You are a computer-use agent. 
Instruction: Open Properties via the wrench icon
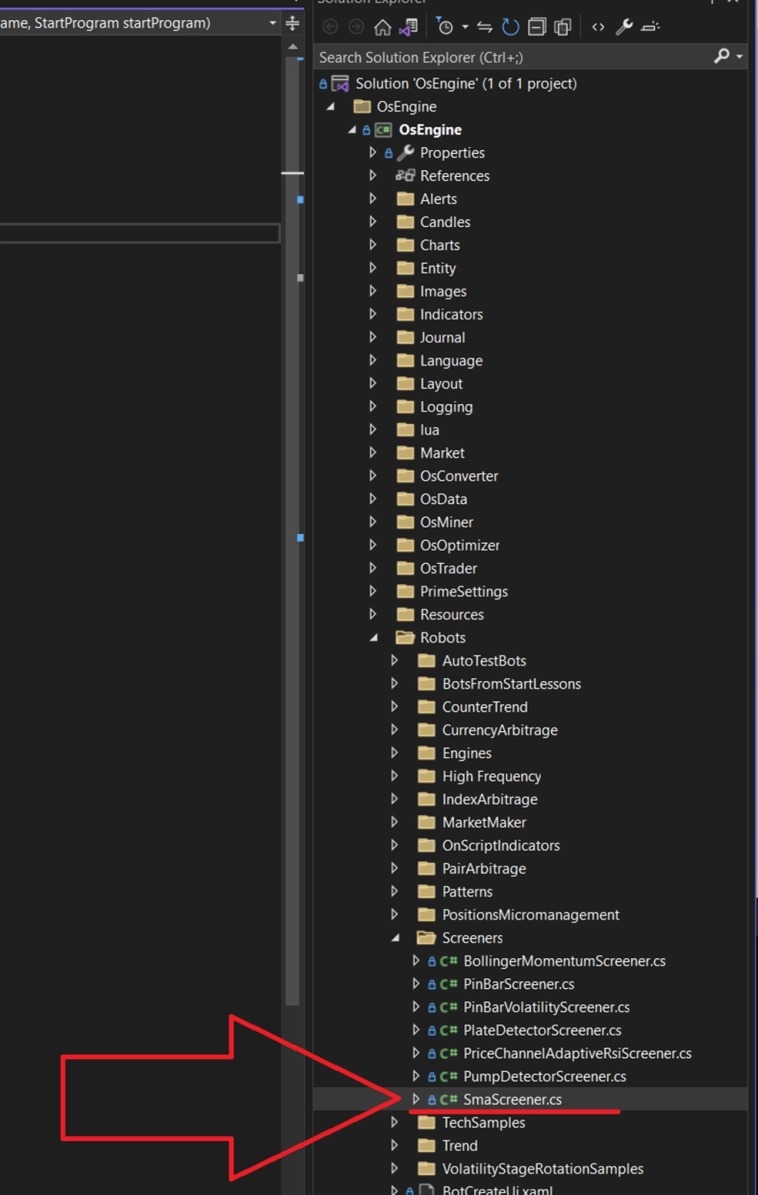tap(624, 27)
